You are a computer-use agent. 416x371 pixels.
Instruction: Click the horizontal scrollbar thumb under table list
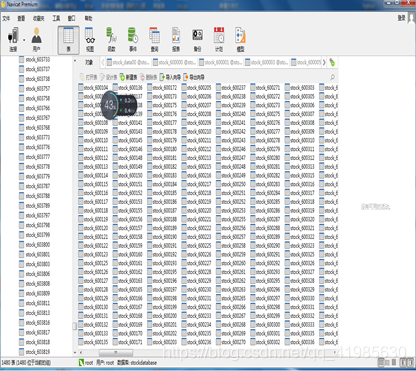[x=116, y=352]
